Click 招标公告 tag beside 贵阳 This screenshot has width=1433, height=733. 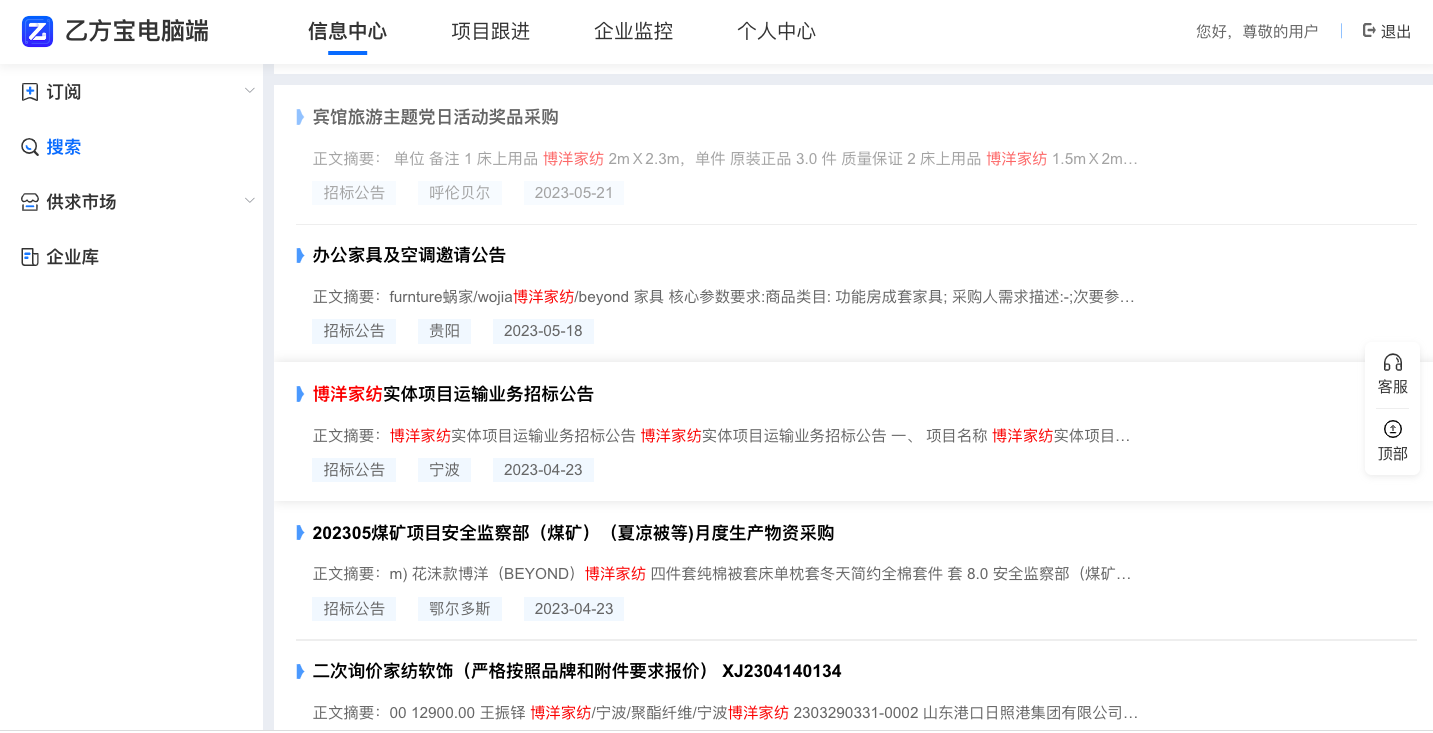point(354,331)
